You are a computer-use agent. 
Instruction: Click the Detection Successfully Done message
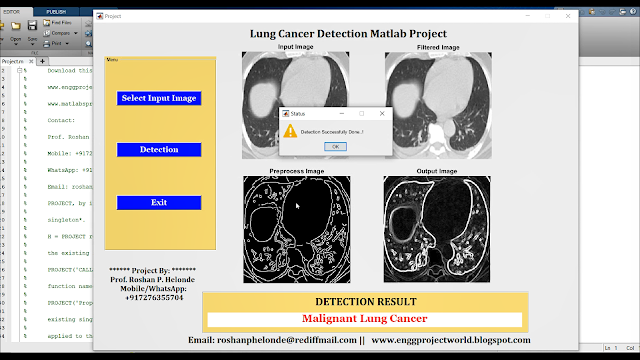pyautogui.click(x=332, y=132)
